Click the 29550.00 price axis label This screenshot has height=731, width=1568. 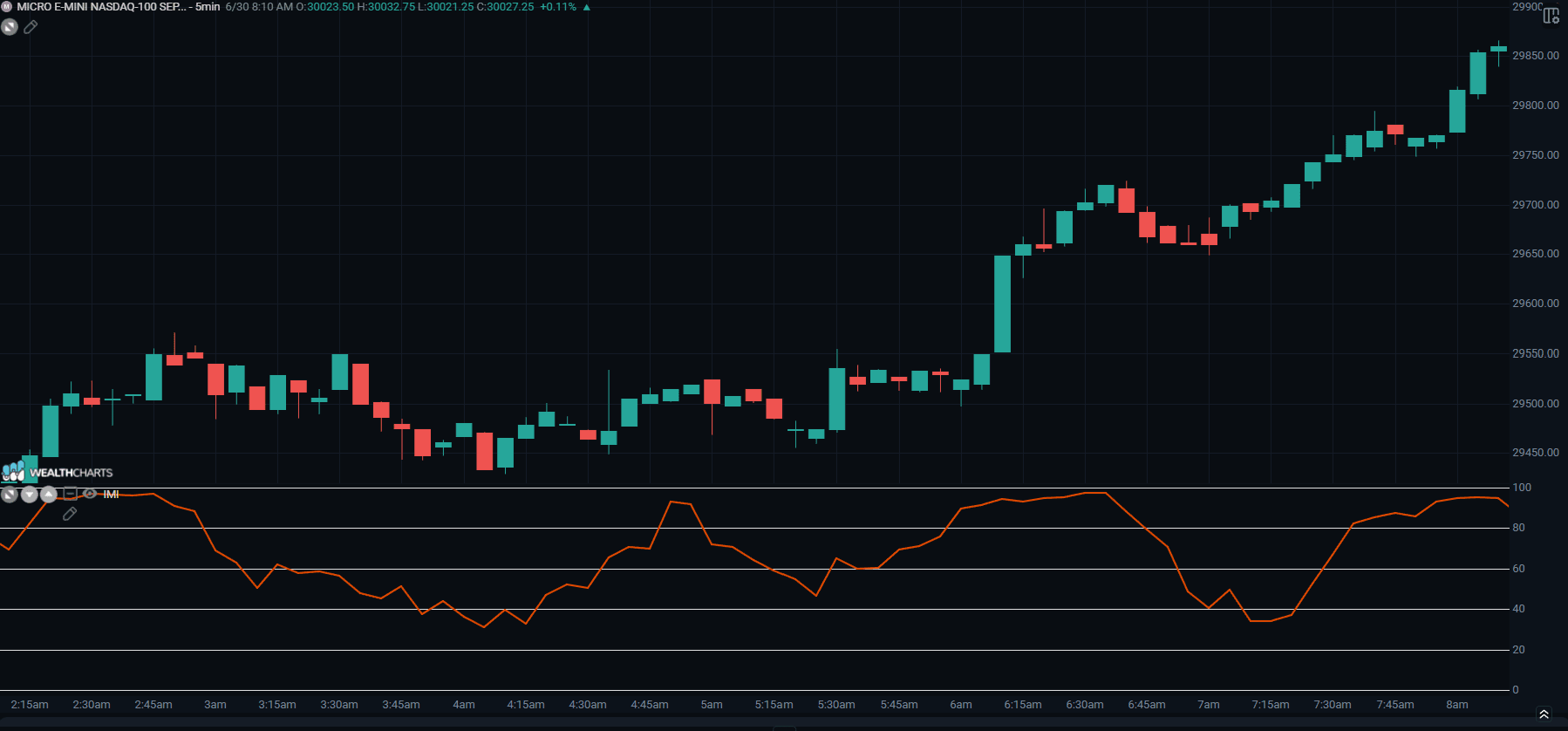tap(1535, 354)
